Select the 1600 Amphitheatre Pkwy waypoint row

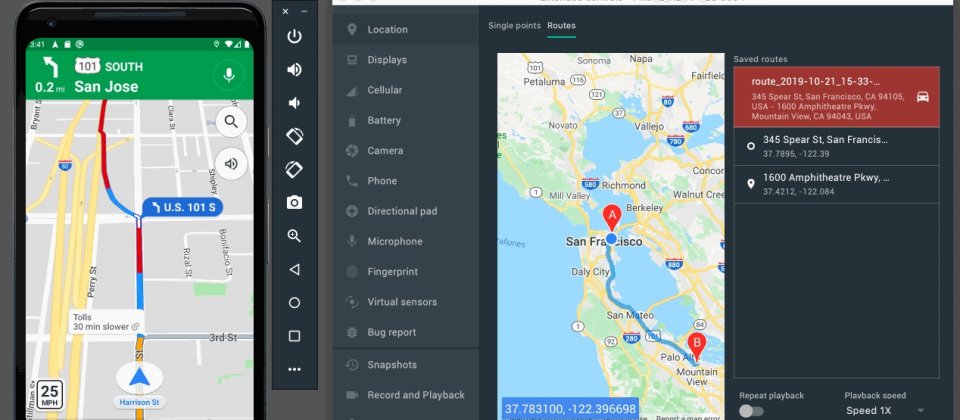(836, 184)
